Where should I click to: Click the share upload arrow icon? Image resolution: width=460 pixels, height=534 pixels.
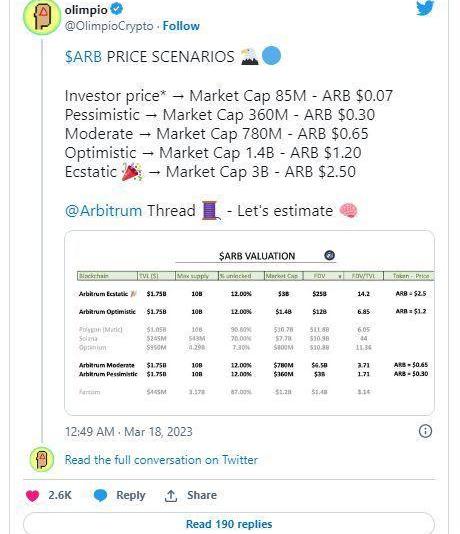pos(171,496)
